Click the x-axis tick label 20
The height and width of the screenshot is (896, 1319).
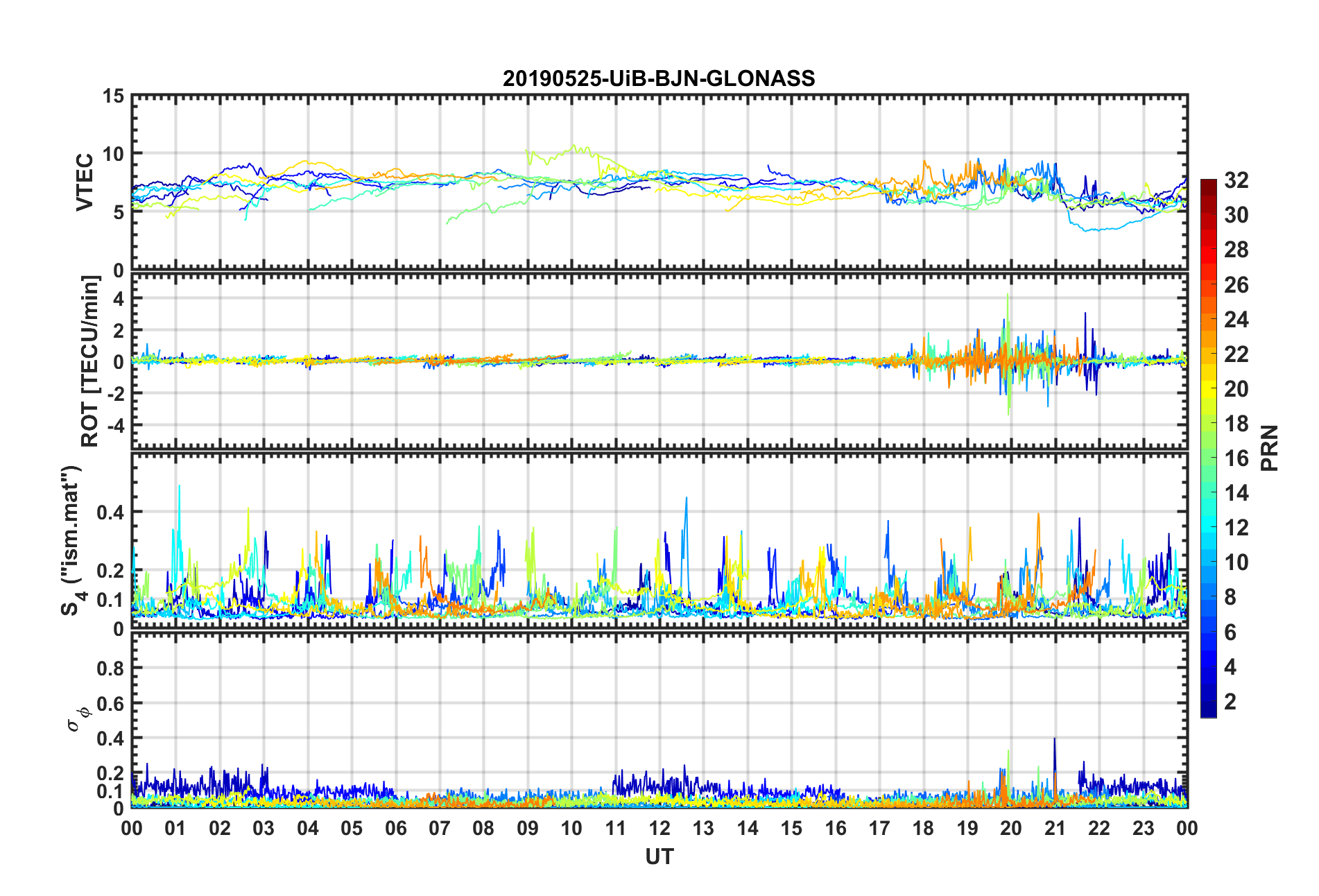tap(1011, 829)
